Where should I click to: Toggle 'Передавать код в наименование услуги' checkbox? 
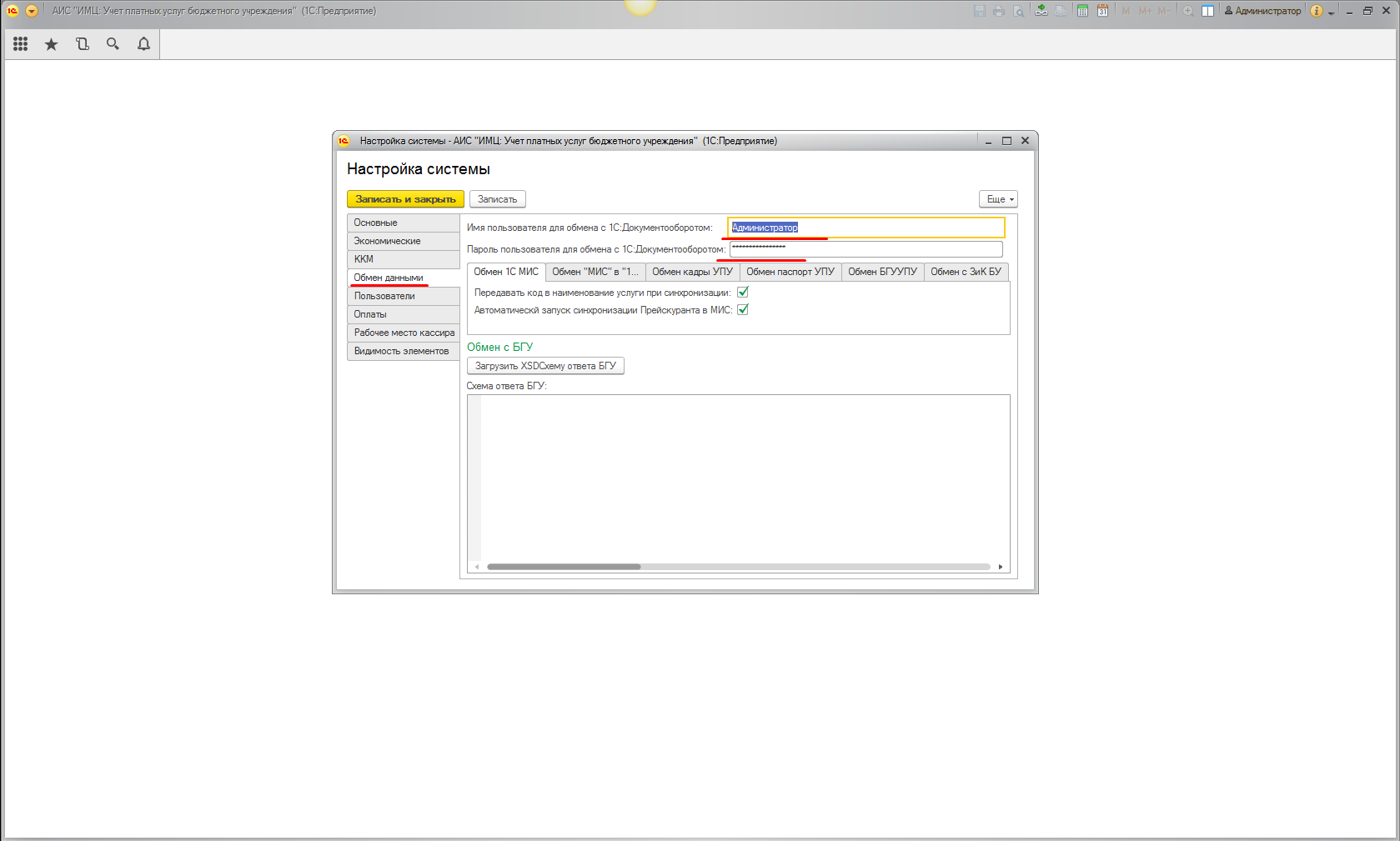743,293
